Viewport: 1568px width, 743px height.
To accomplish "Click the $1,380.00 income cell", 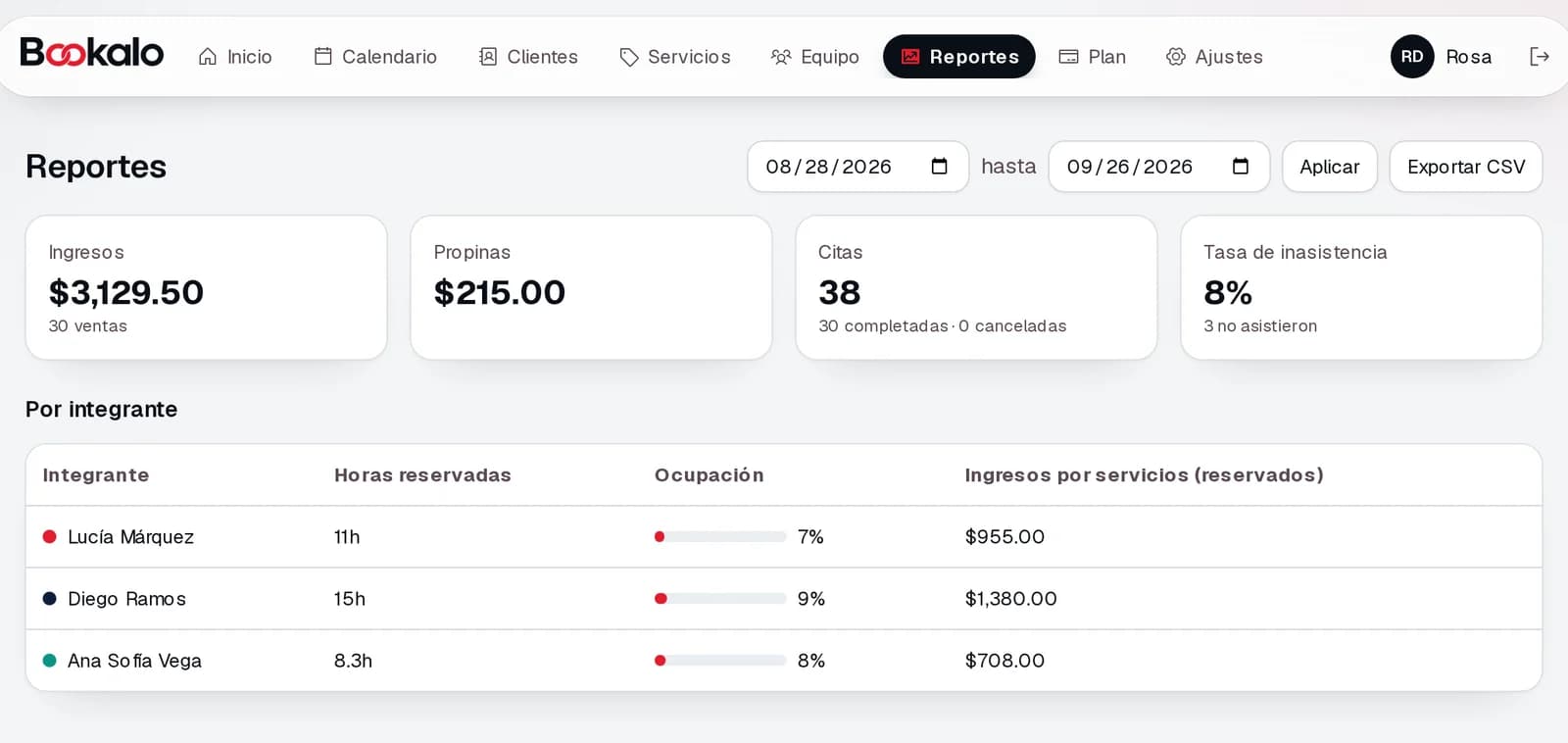I will 1010,599.
